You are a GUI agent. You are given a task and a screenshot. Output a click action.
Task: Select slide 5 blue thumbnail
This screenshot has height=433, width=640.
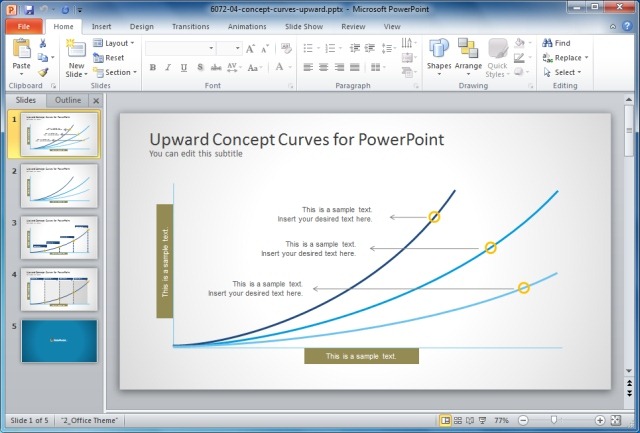pyautogui.click(x=59, y=341)
